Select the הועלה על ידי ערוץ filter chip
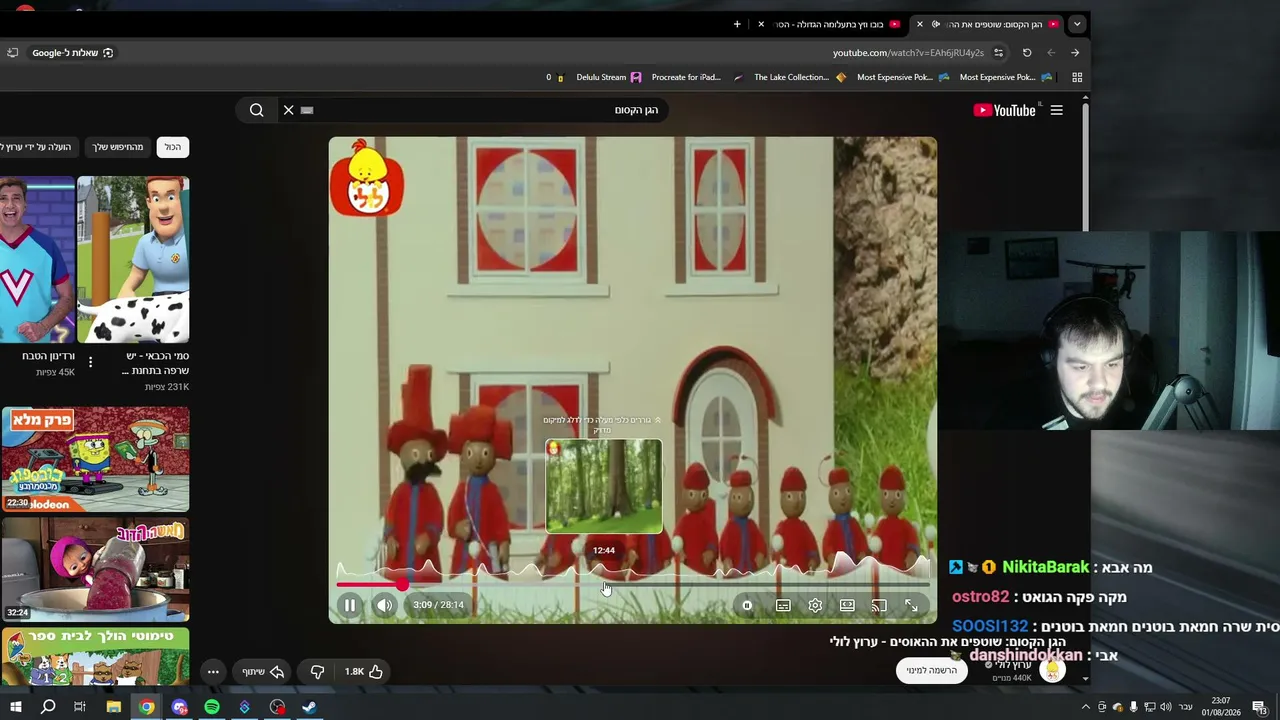 38,147
